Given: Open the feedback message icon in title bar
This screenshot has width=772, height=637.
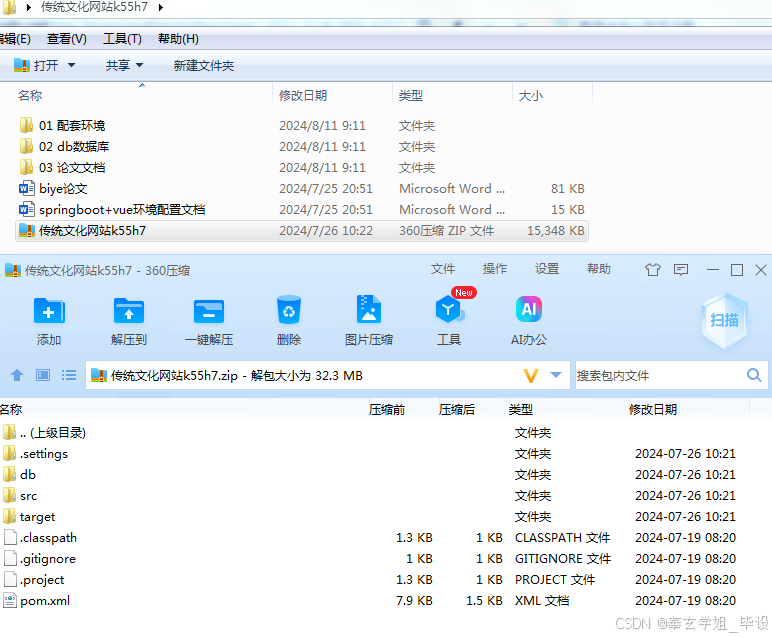Looking at the screenshot, I should click(x=681, y=270).
